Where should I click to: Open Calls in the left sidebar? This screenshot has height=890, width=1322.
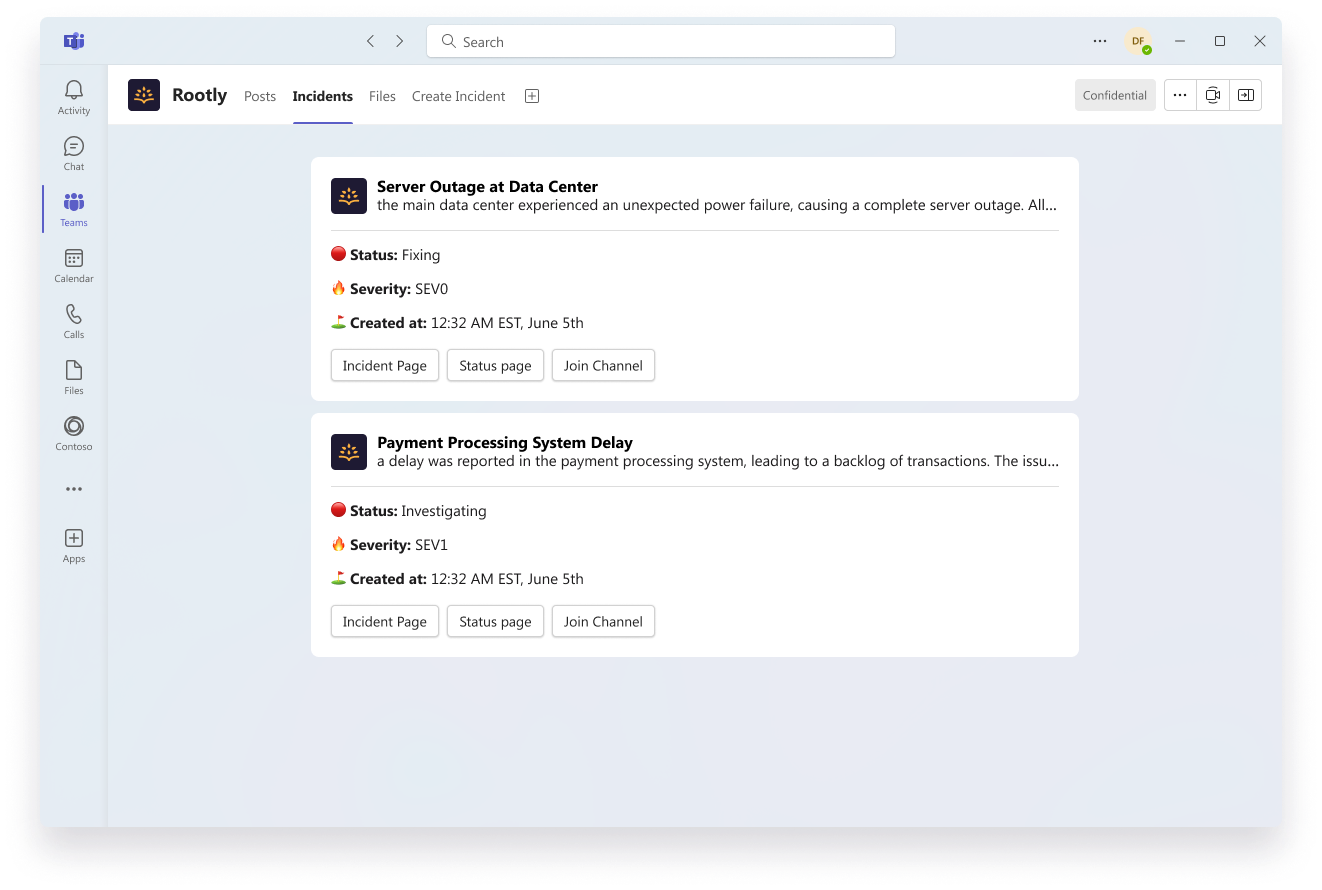[x=74, y=321]
